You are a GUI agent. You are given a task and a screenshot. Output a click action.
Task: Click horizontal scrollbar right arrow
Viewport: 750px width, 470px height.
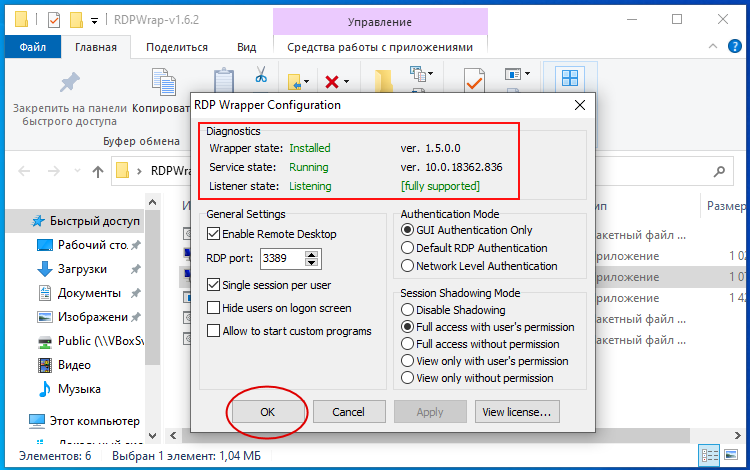click(x=738, y=436)
